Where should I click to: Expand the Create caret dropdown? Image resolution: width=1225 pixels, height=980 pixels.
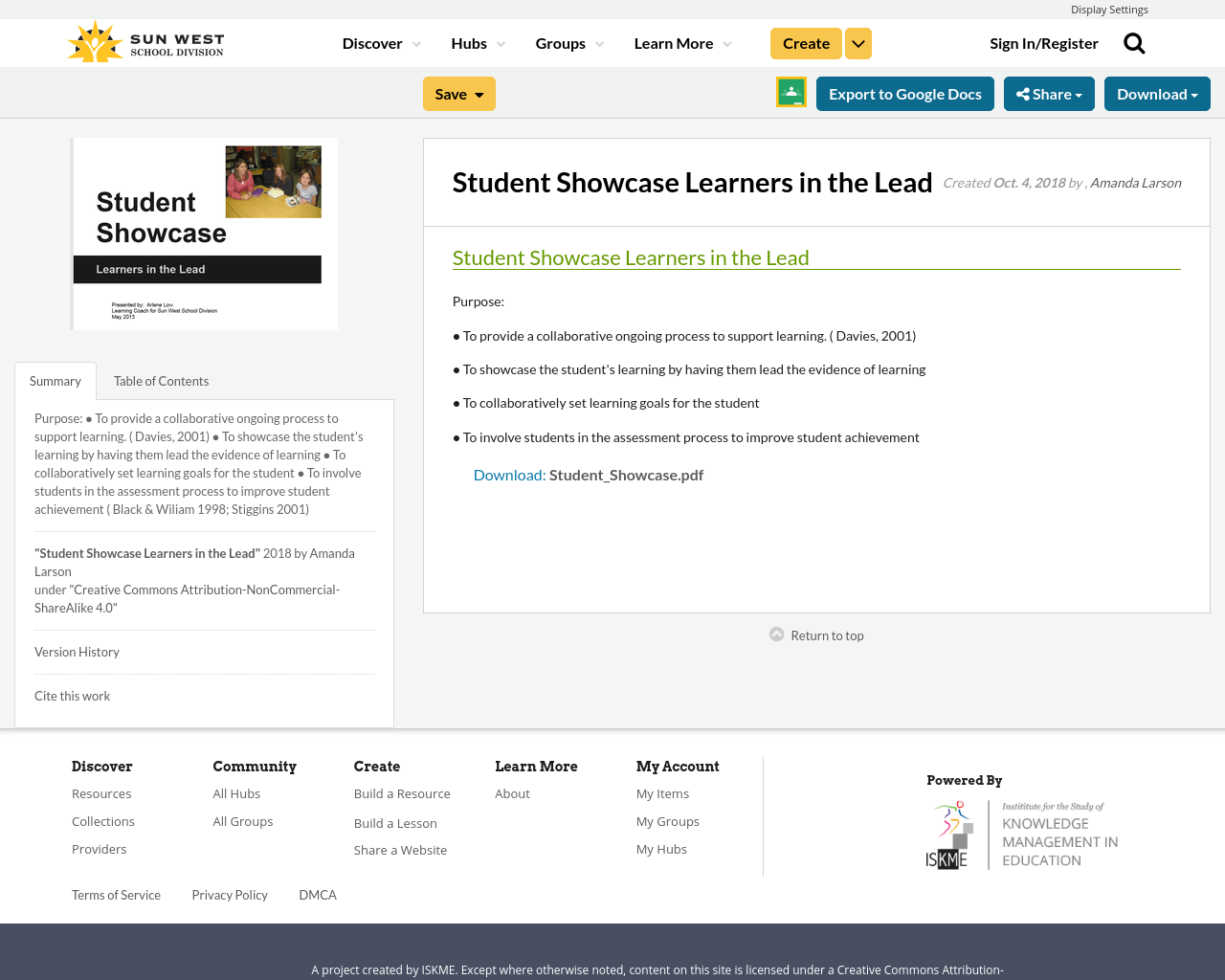[857, 41]
